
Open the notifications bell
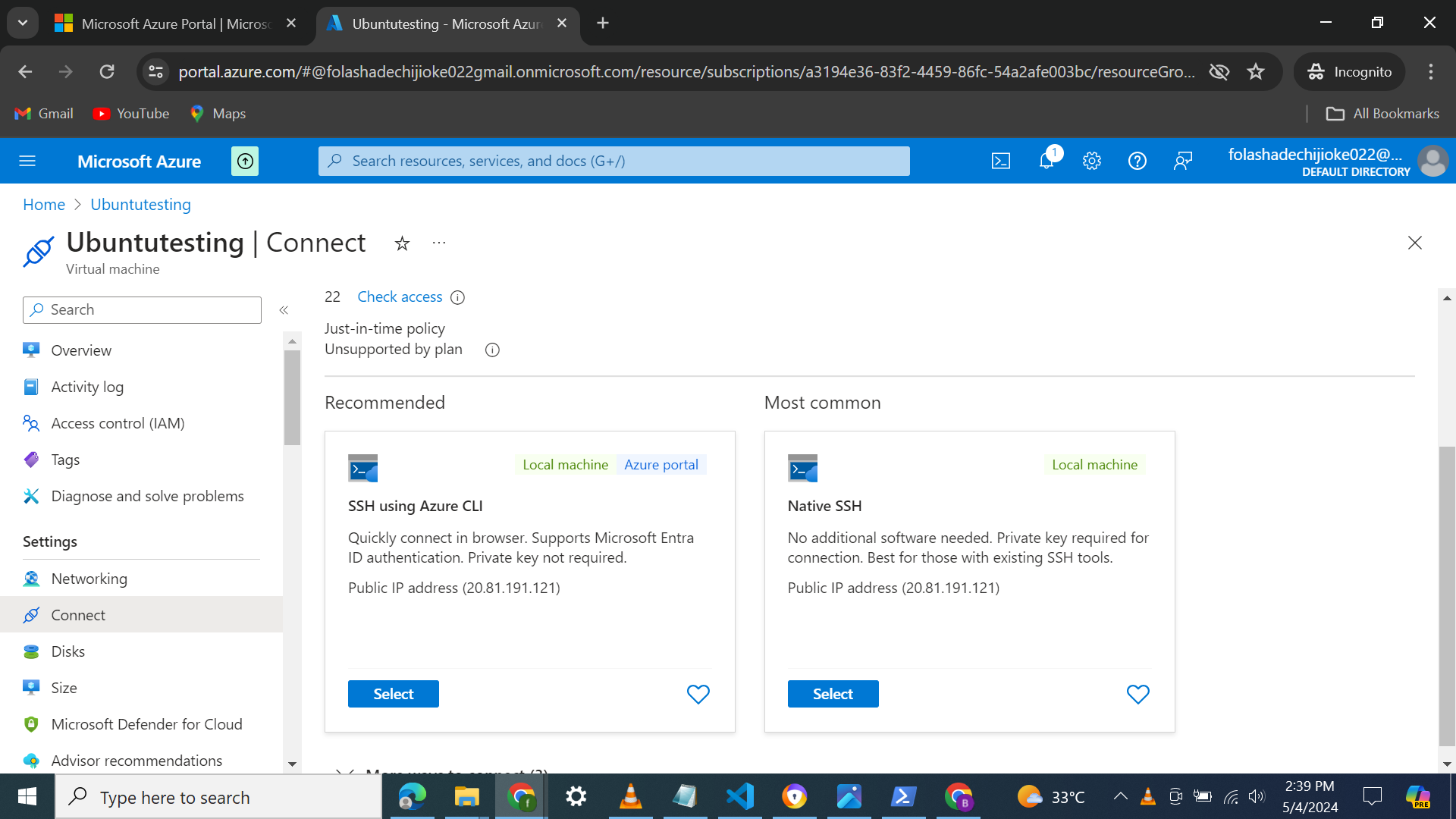coord(1046,161)
